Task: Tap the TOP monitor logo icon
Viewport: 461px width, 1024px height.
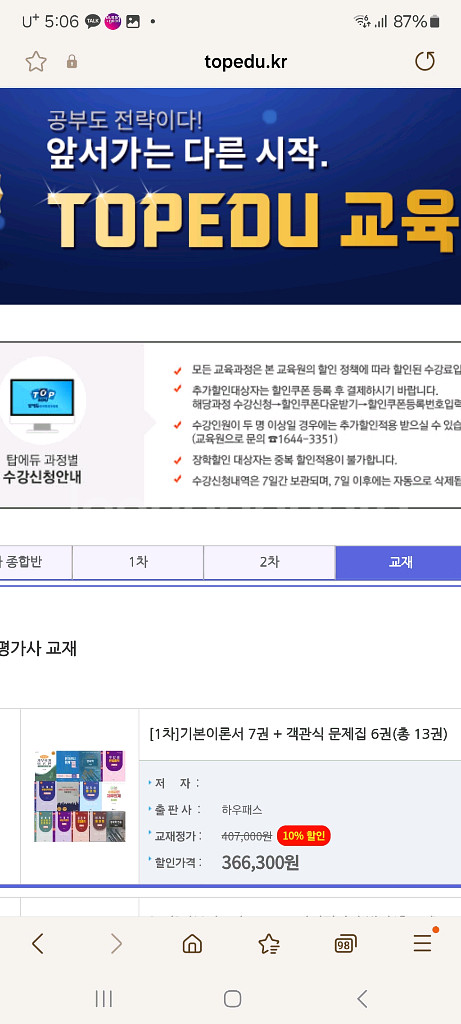Action: pos(42,400)
